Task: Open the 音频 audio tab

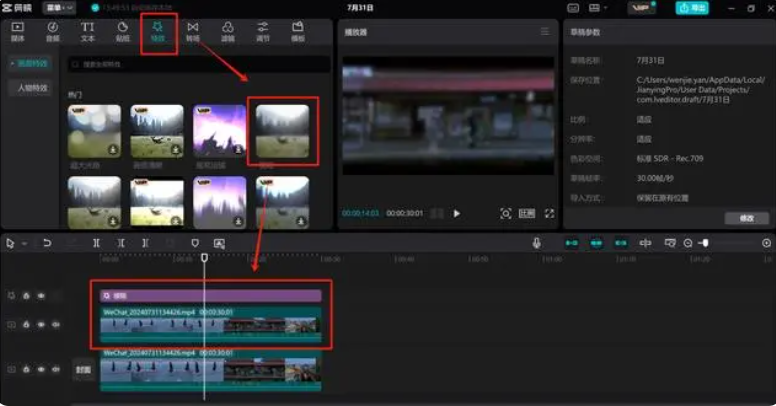Action: [52, 32]
